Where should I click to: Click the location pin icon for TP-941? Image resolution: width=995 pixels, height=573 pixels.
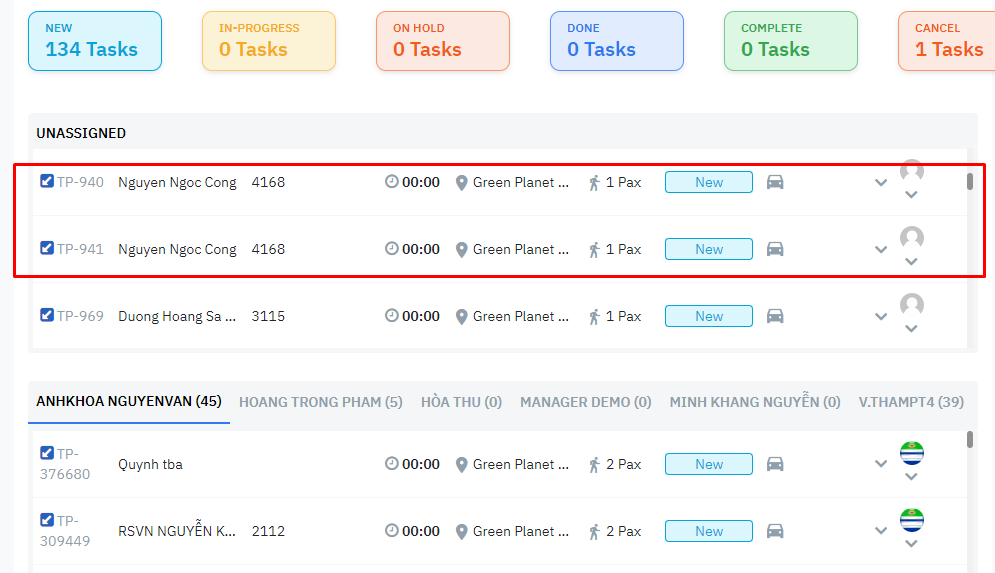pyautogui.click(x=462, y=250)
